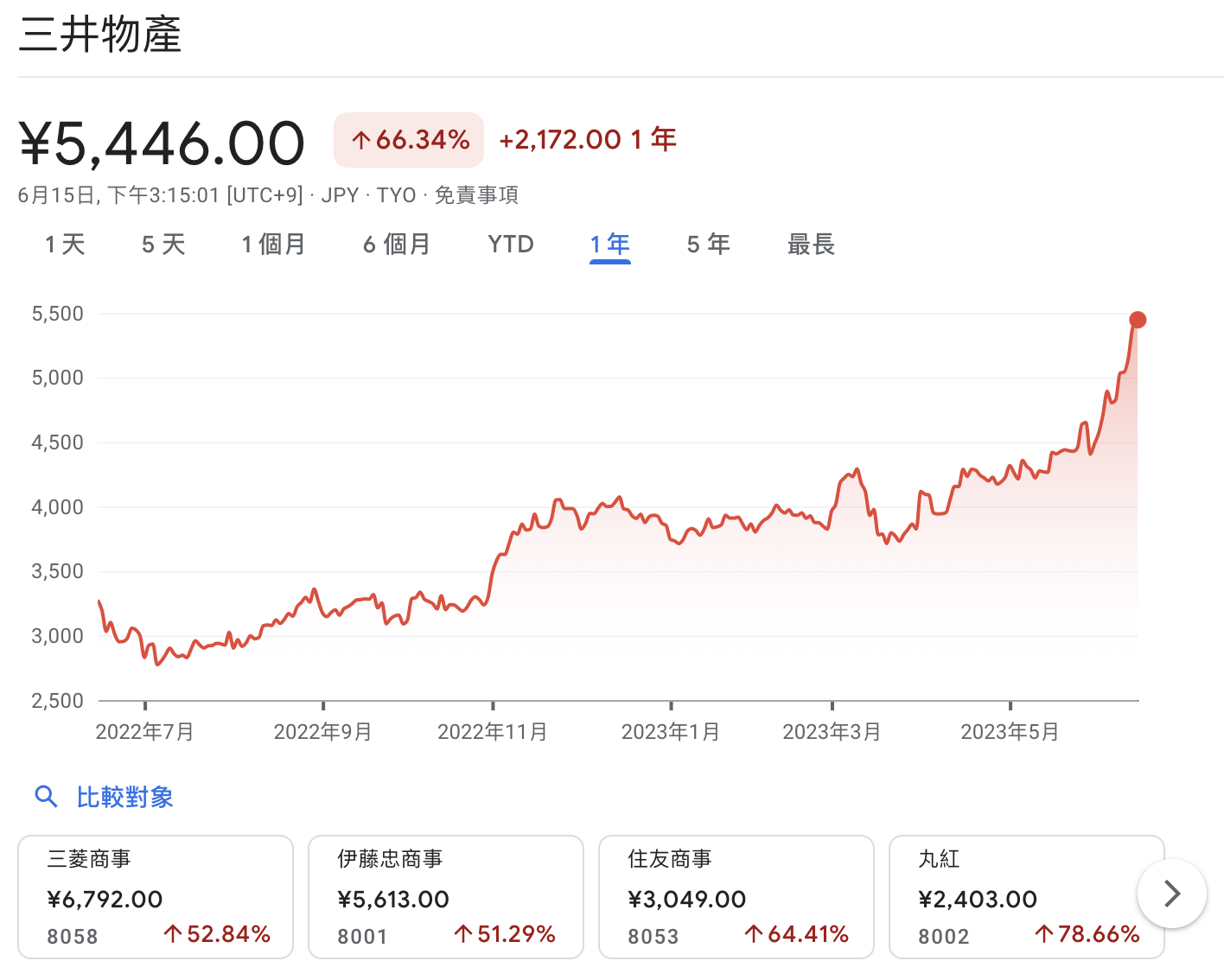The width and height of the screenshot is (1224, 980).
Task: Click the 免責事項 disclaimer link
Action: point(476,195)
